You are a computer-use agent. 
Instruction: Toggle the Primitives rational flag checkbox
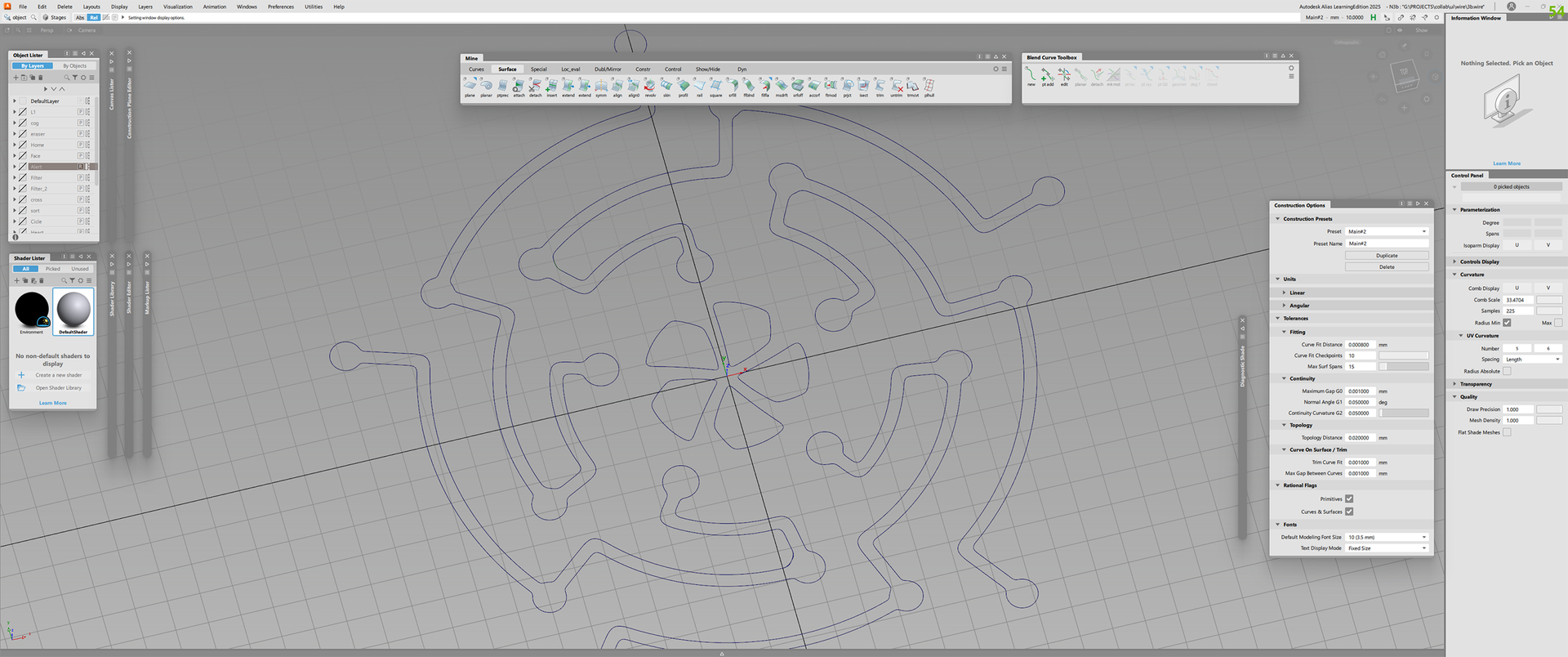point(1349,498)
